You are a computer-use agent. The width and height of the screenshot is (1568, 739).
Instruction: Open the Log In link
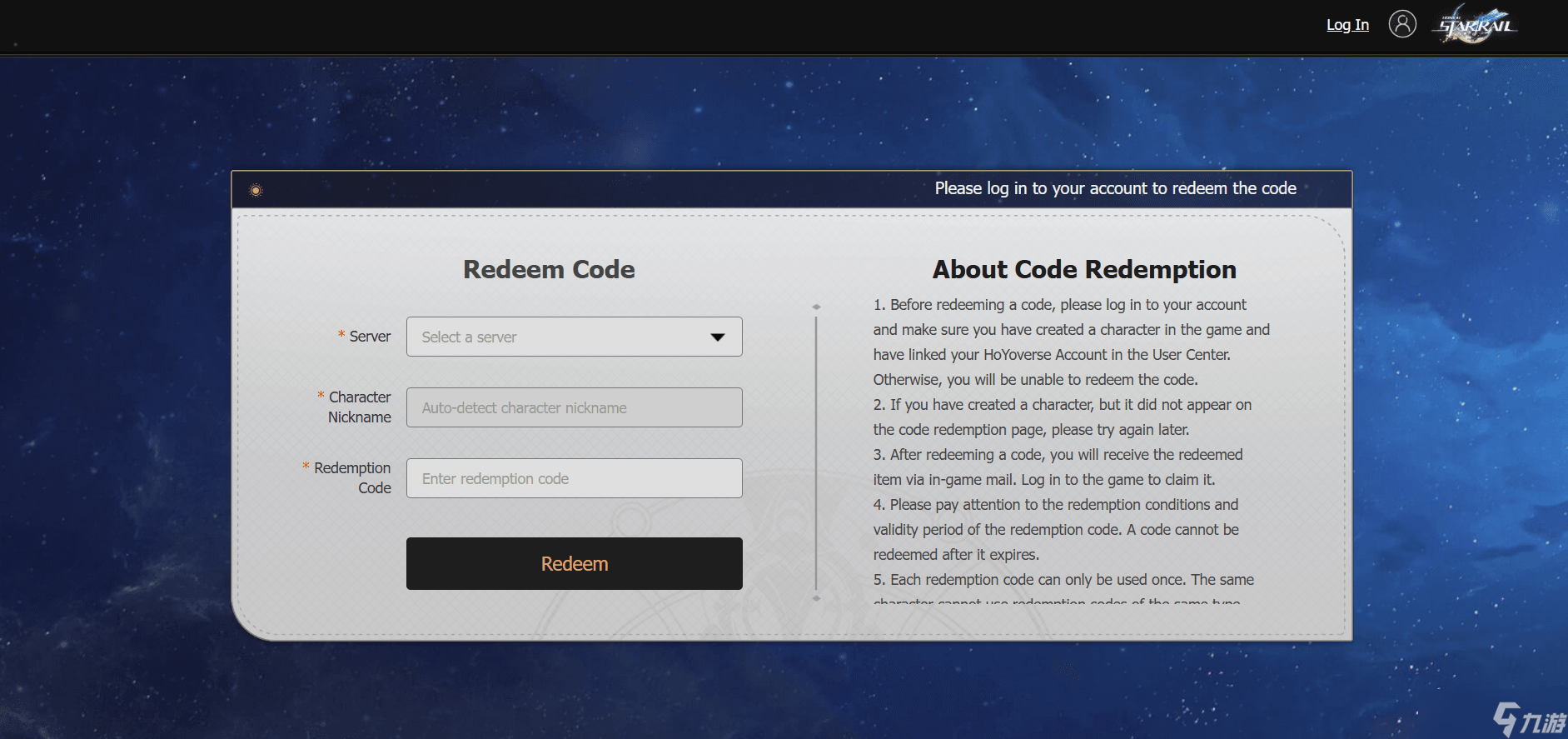point(1347,25)
